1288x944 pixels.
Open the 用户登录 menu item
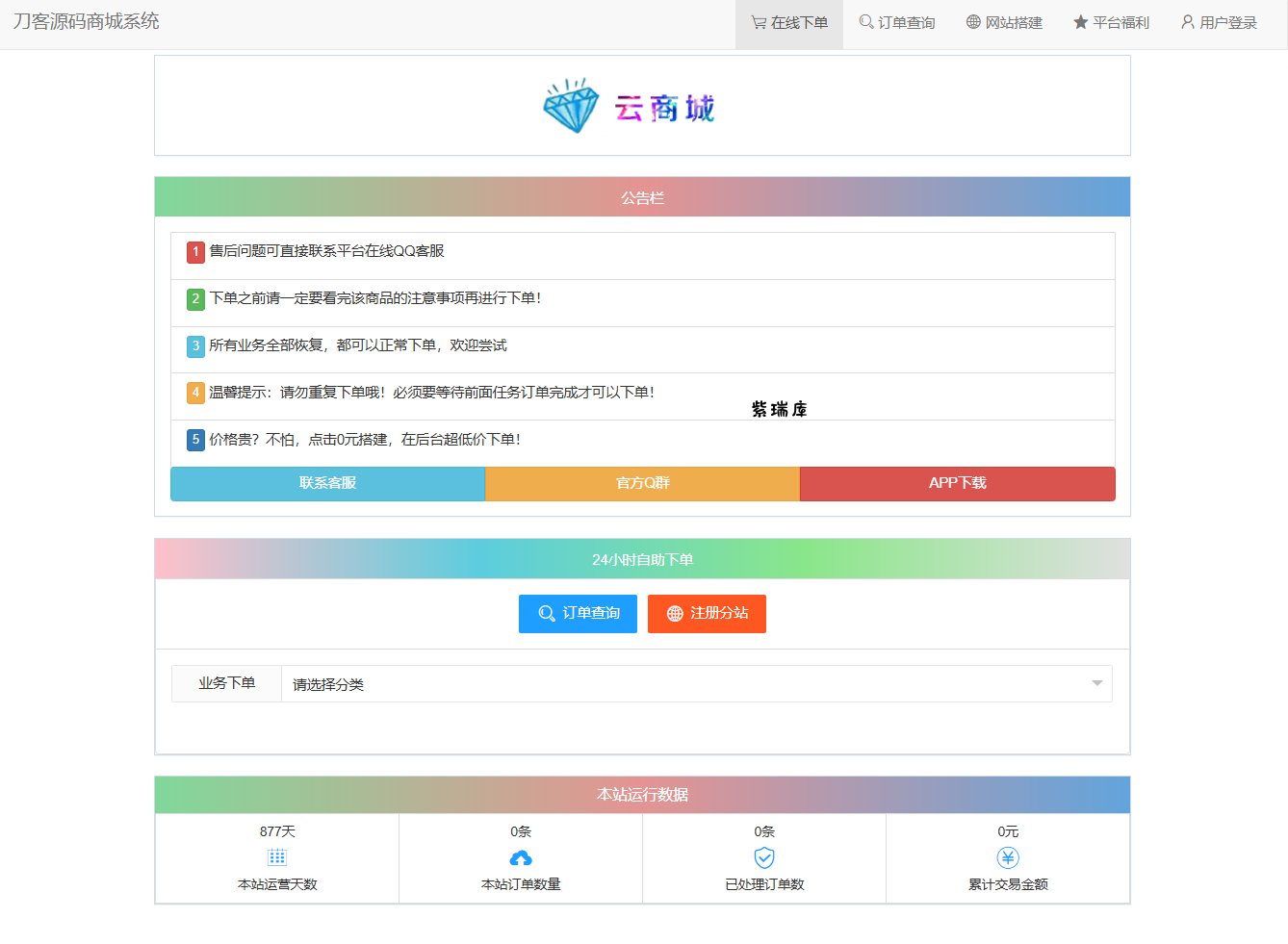pyautogui.click(x=1219, y=22)
